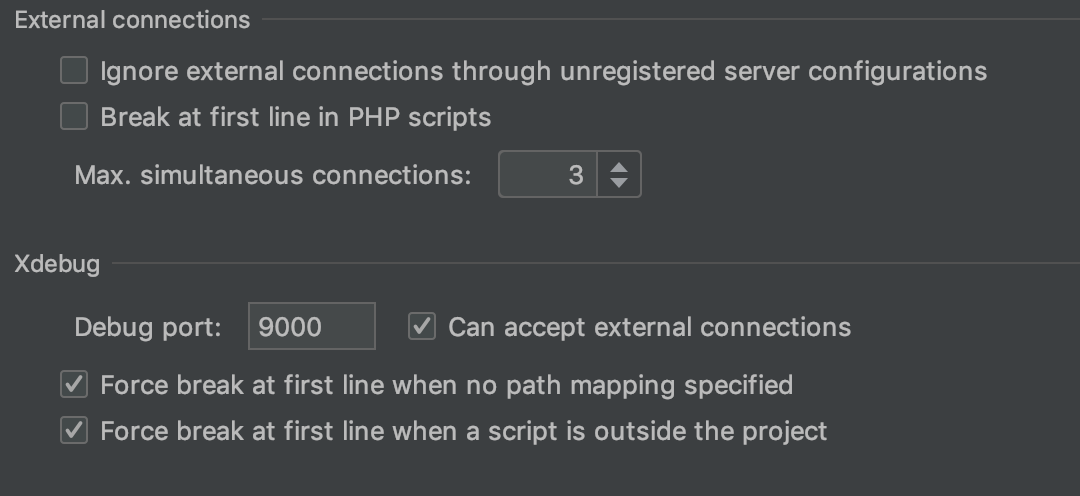
Task: Click the 'Ignore external connections through unregistered server configurations' label text
Action: tap(543, 71)
